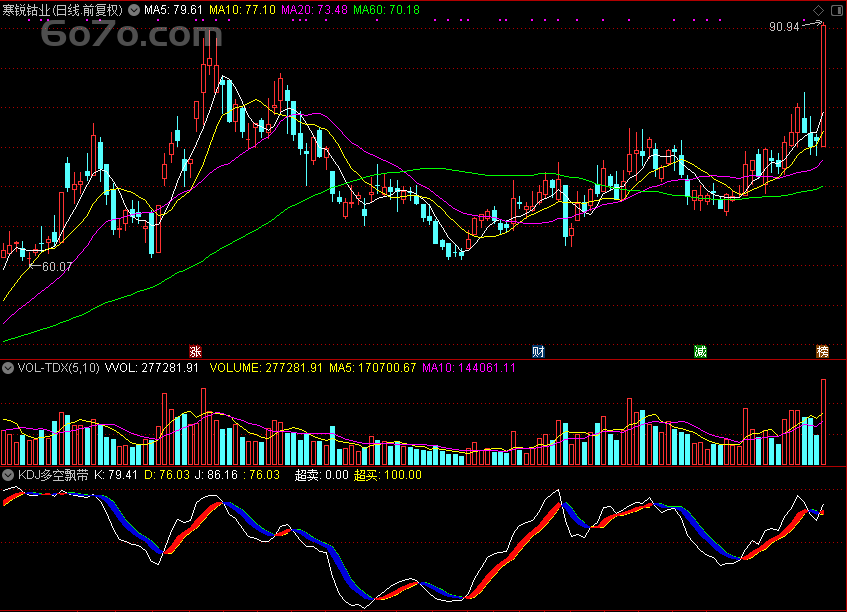847x612 pixels.
Task: Click the 超买: 100.00 label
Action: (388, 475)
